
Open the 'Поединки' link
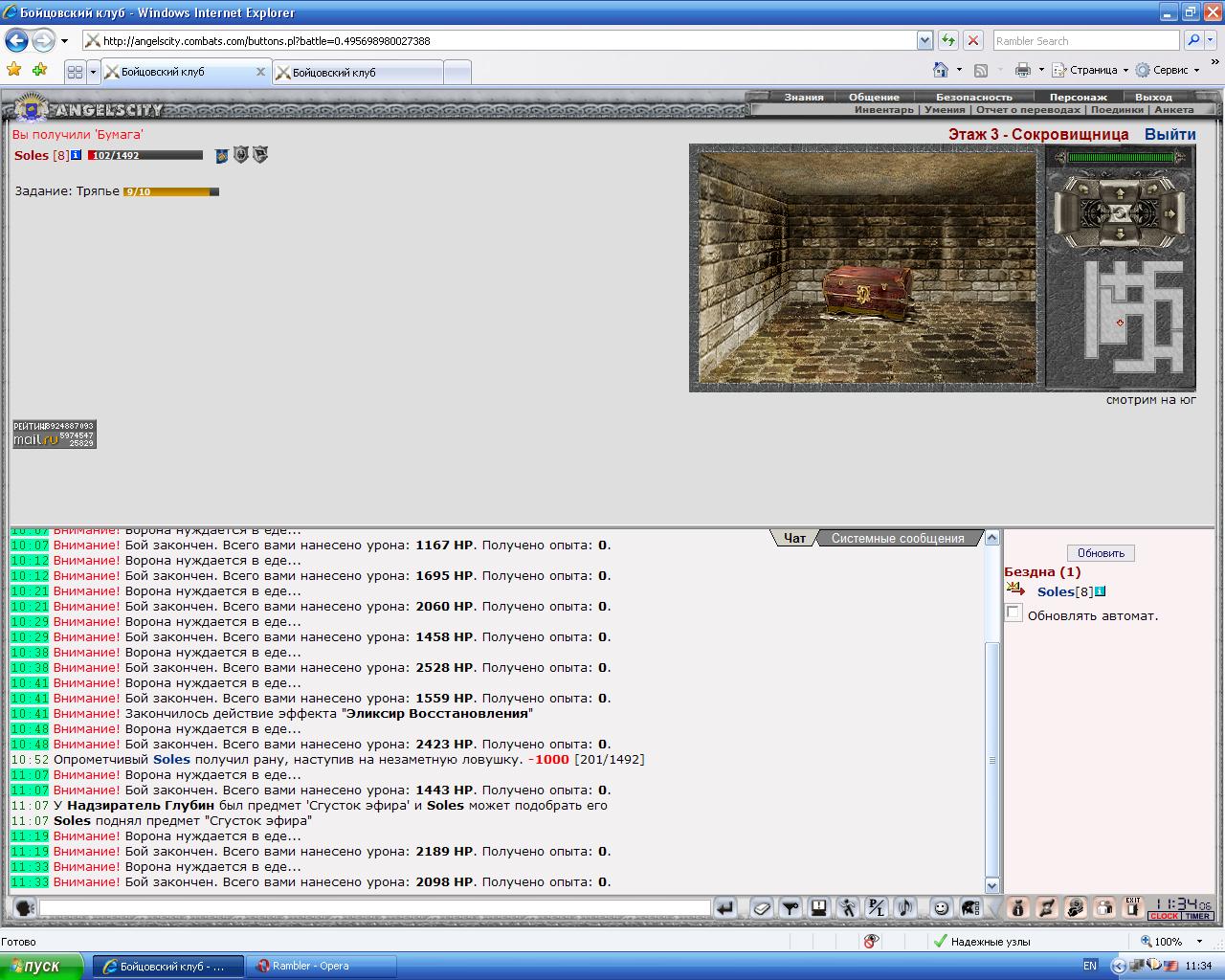[x=1117, y=109]
